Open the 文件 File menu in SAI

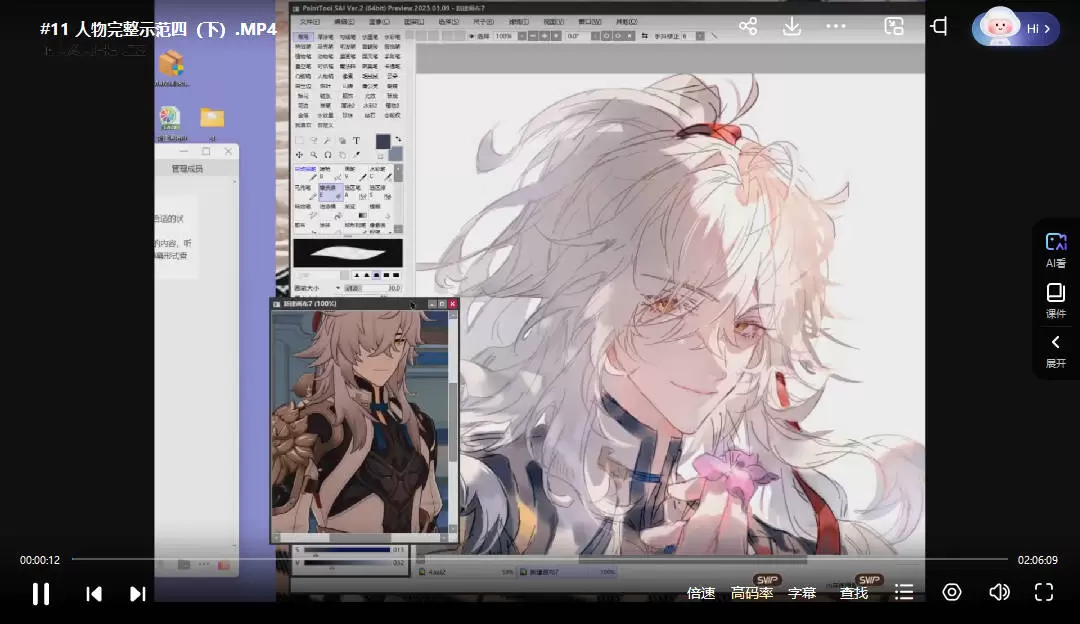click(x=310, y=22)
